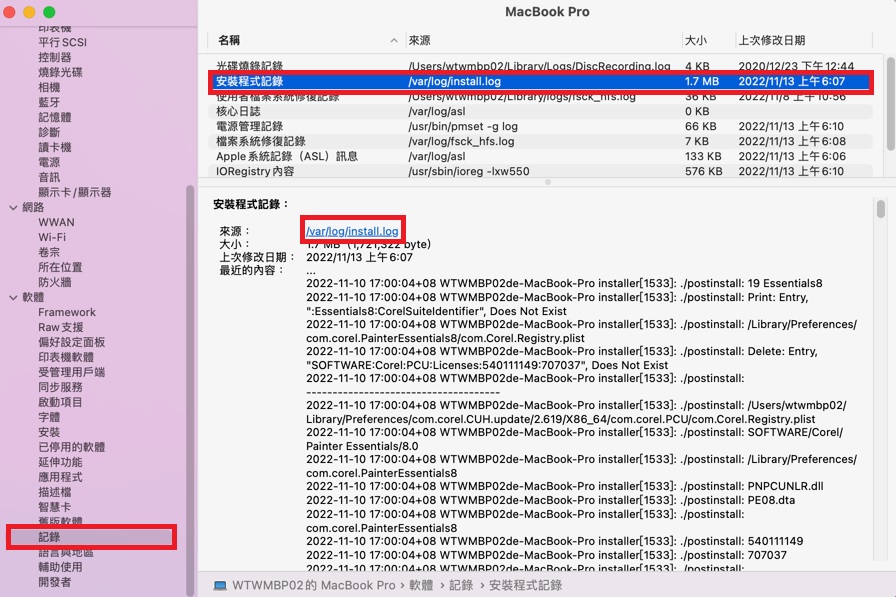Screen dimensions: 896x597
Task: Select 讀卡機 in the sidebar
Action: pyautogui.click(x=55, y=147)
